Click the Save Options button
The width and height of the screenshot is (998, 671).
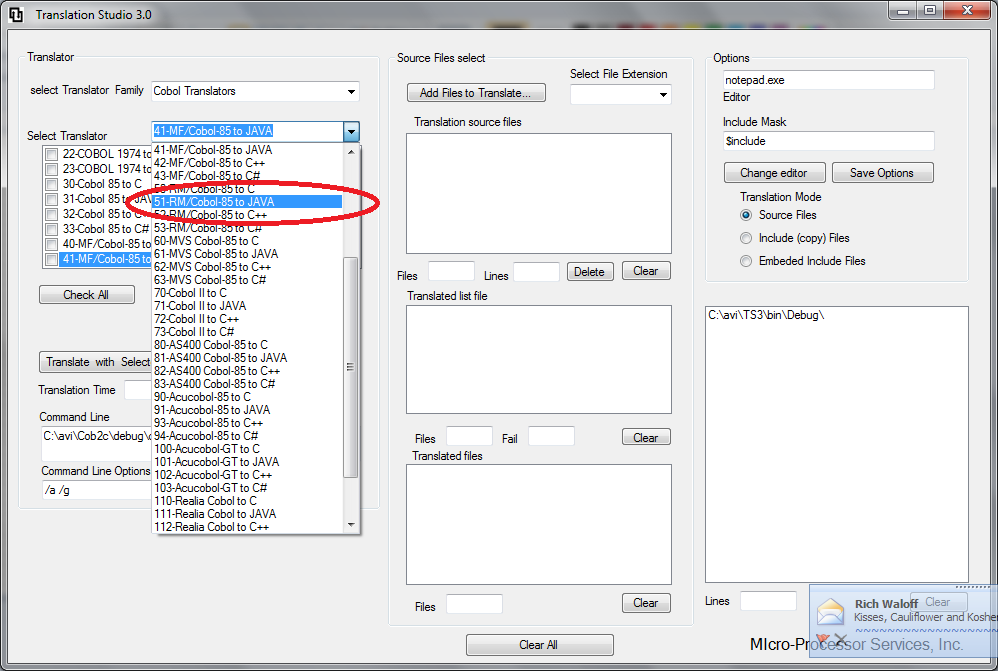tap(882, 173)
